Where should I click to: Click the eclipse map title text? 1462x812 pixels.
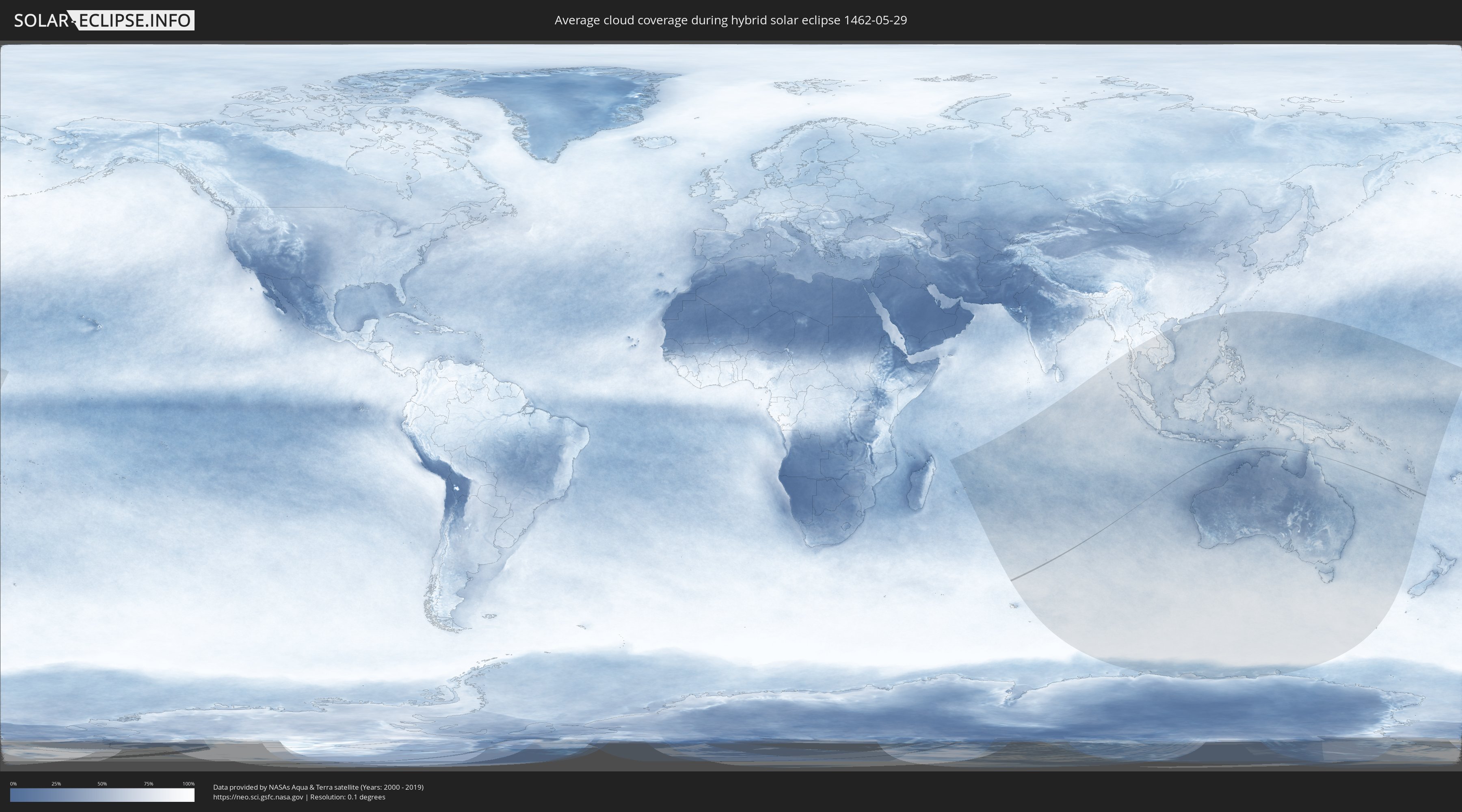click(x=731, y=20)
